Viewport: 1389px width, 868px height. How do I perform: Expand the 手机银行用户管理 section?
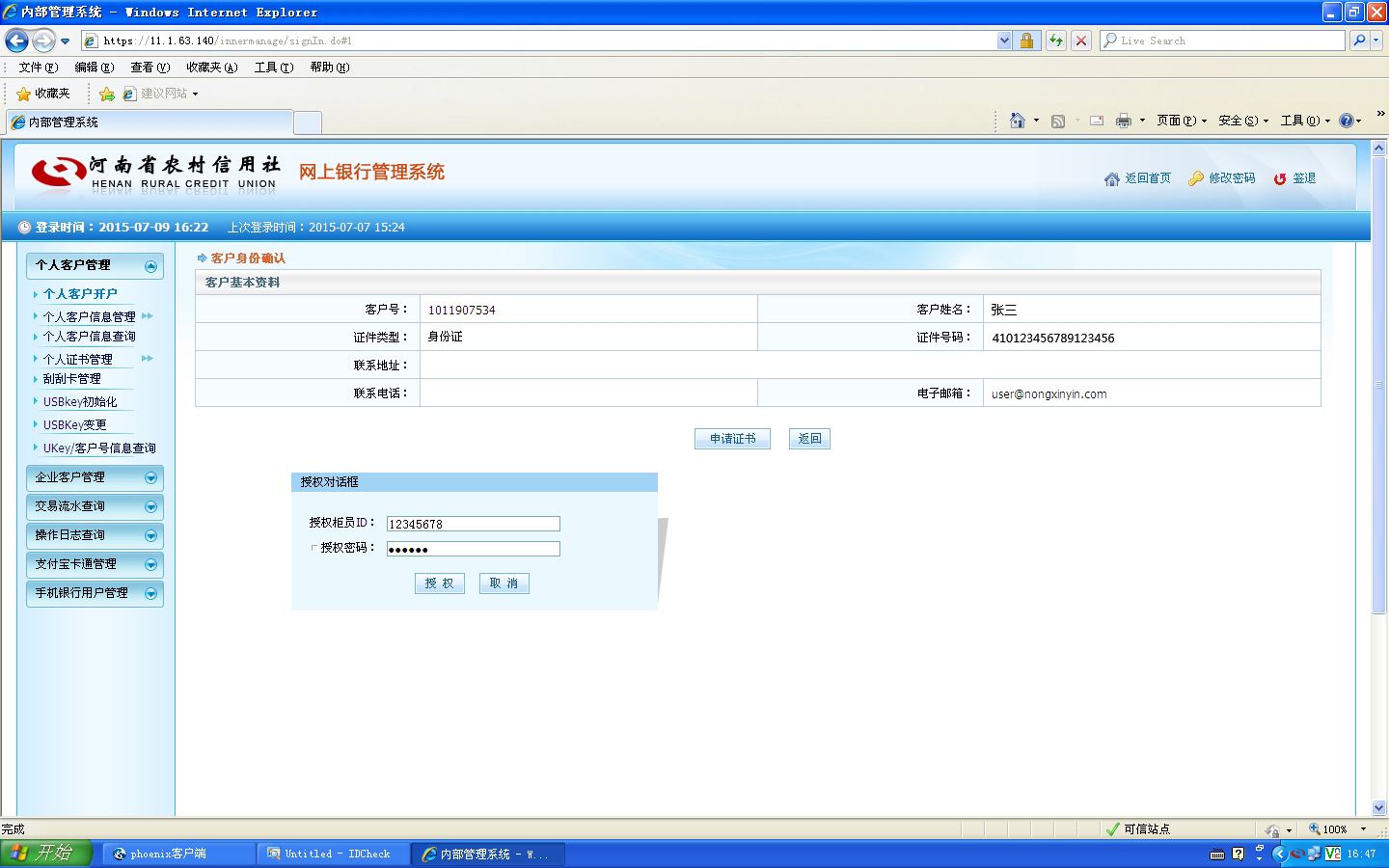[x=95, y=593]
